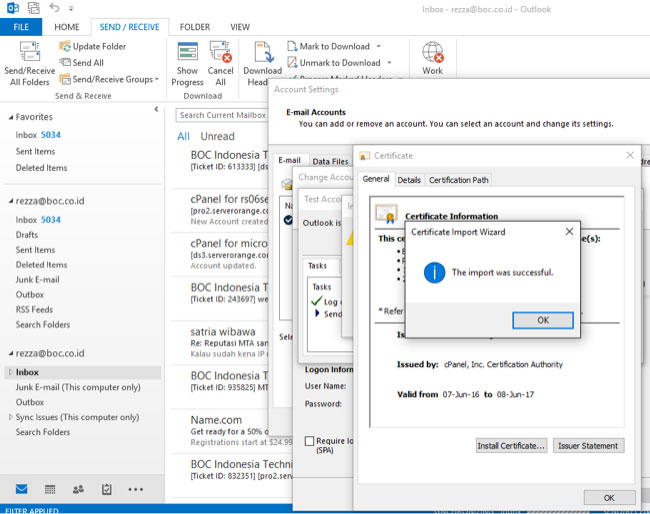650x514 pixels.
Task: Close the Certificate dialog window
Action: pos(630,155)
